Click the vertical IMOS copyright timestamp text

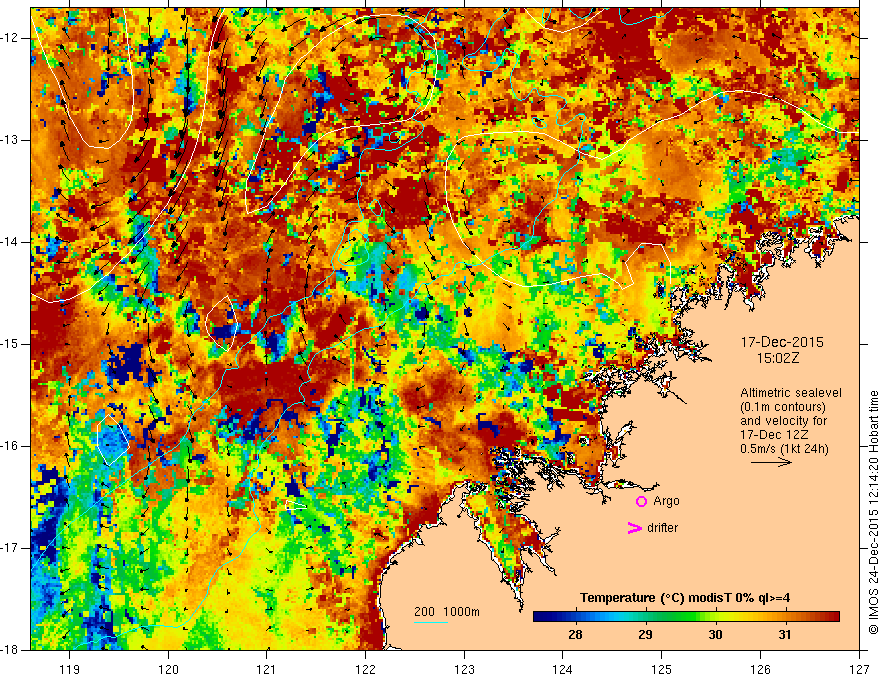[x=873, y=513]
